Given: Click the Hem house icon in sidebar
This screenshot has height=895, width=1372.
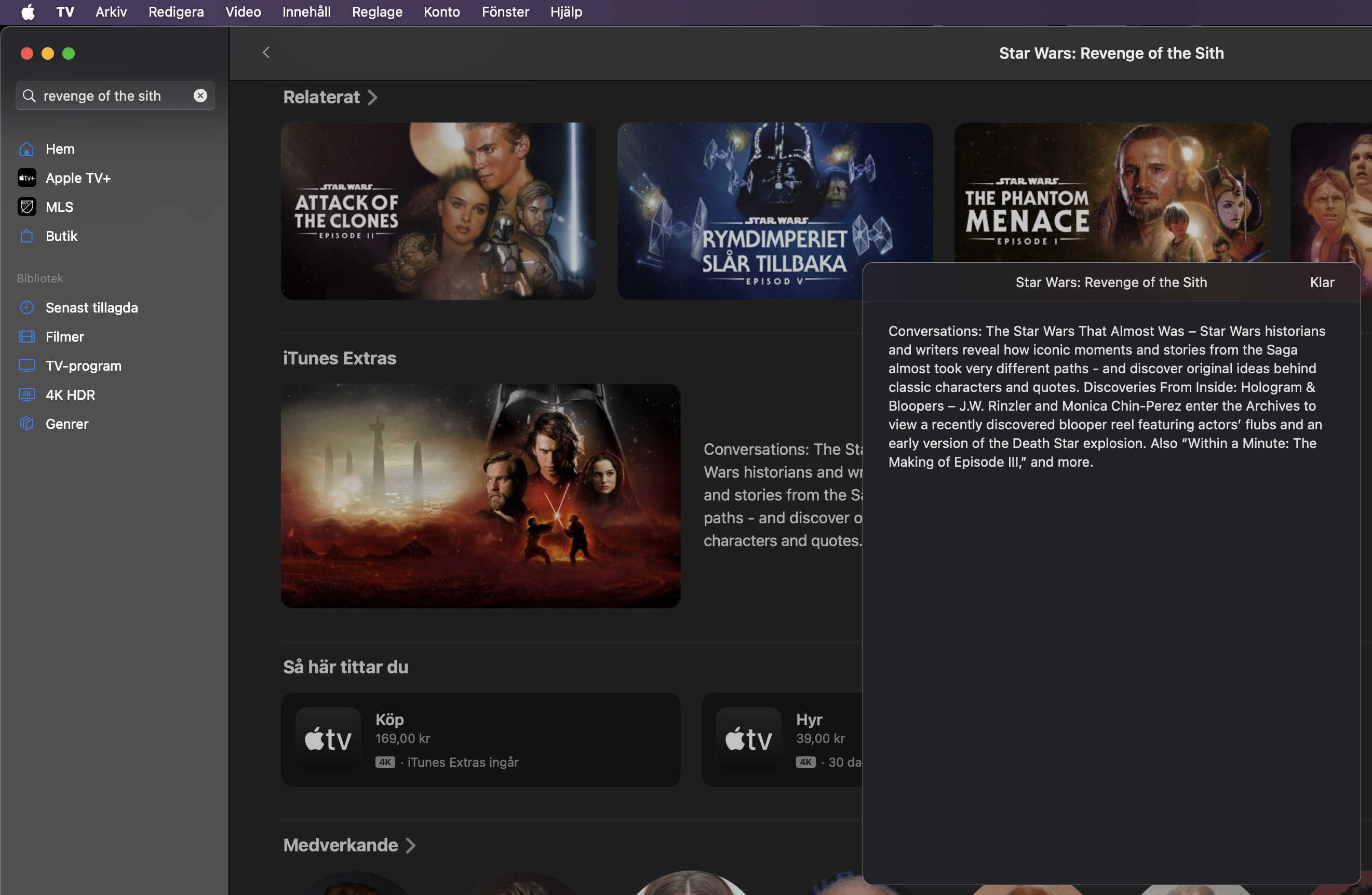Looking at the screenshot, I should tap(26, 148).
